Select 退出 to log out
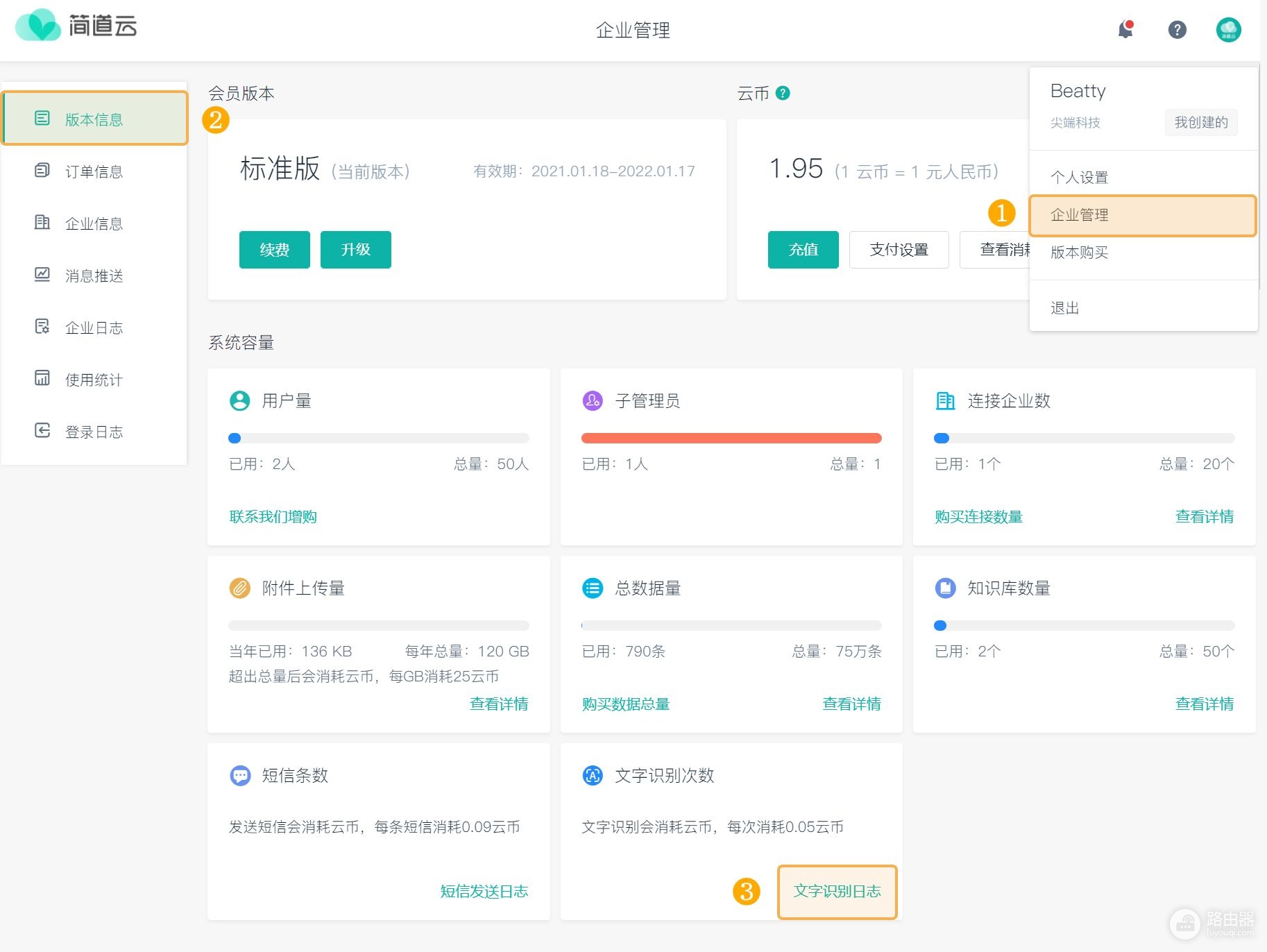Screen dimensions: 1267x952 pos(1143,308)
